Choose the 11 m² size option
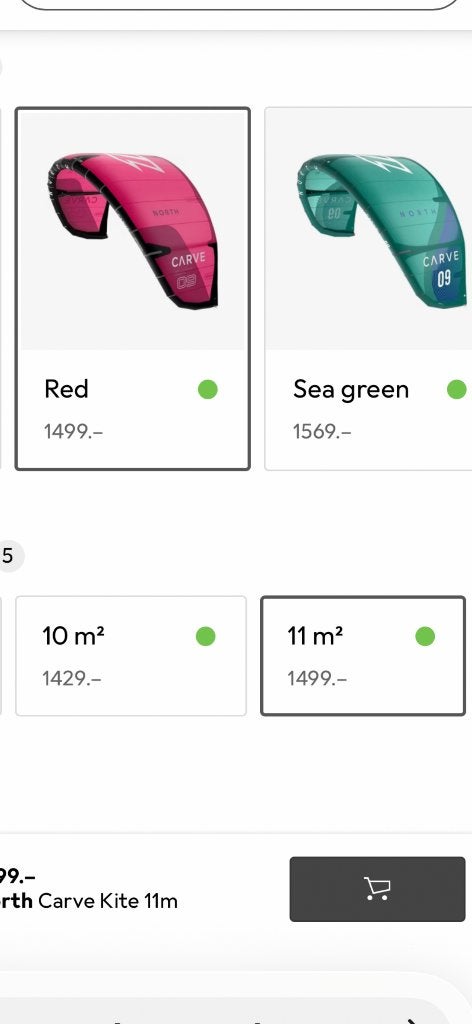 click(x=363, y=656)
